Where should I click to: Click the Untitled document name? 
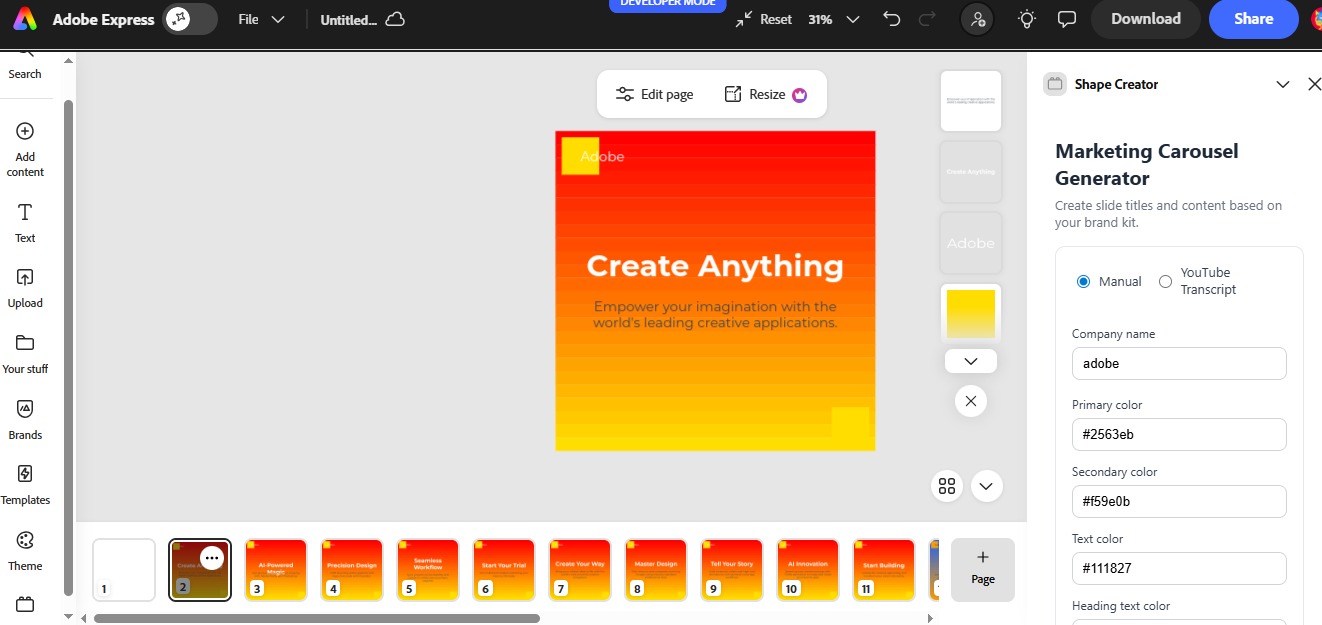coord(349,20)
